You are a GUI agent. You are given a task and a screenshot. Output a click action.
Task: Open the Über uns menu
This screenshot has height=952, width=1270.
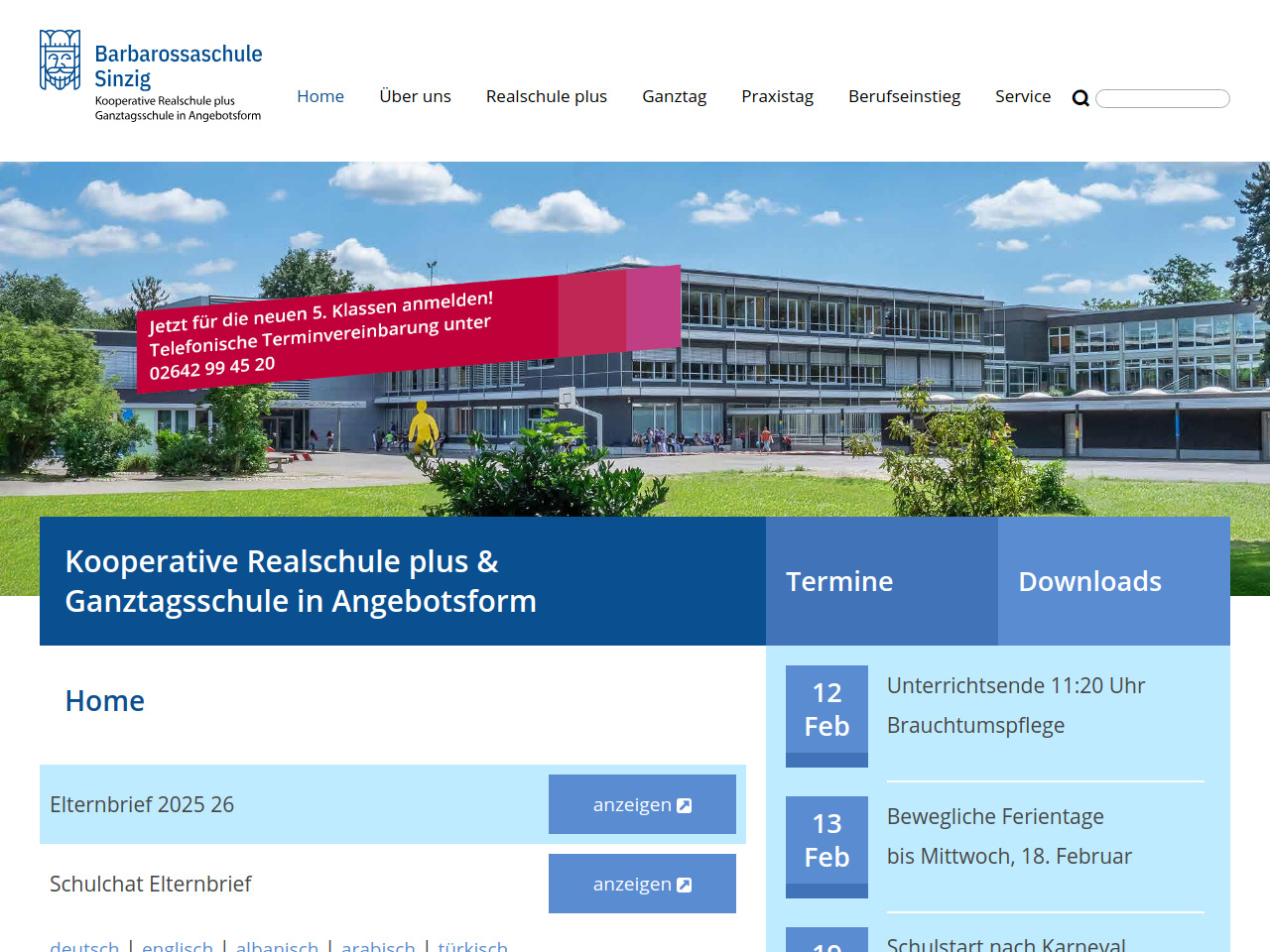[415, 96]
